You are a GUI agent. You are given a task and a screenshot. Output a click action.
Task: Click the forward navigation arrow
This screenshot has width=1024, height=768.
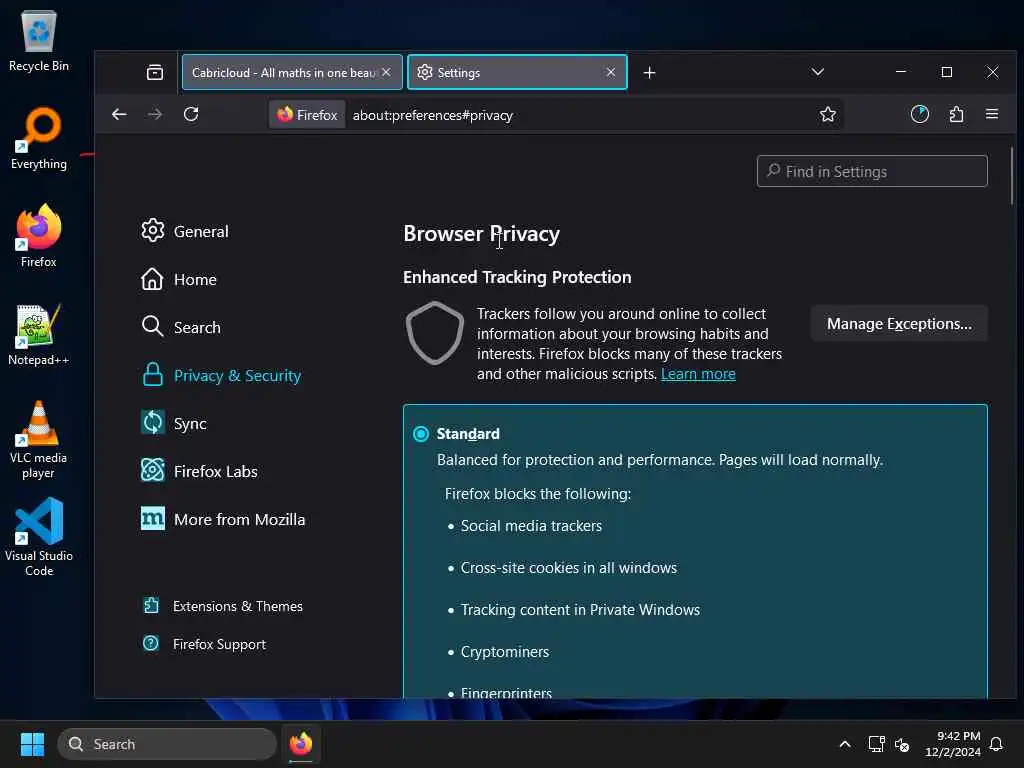coord(155,115)
